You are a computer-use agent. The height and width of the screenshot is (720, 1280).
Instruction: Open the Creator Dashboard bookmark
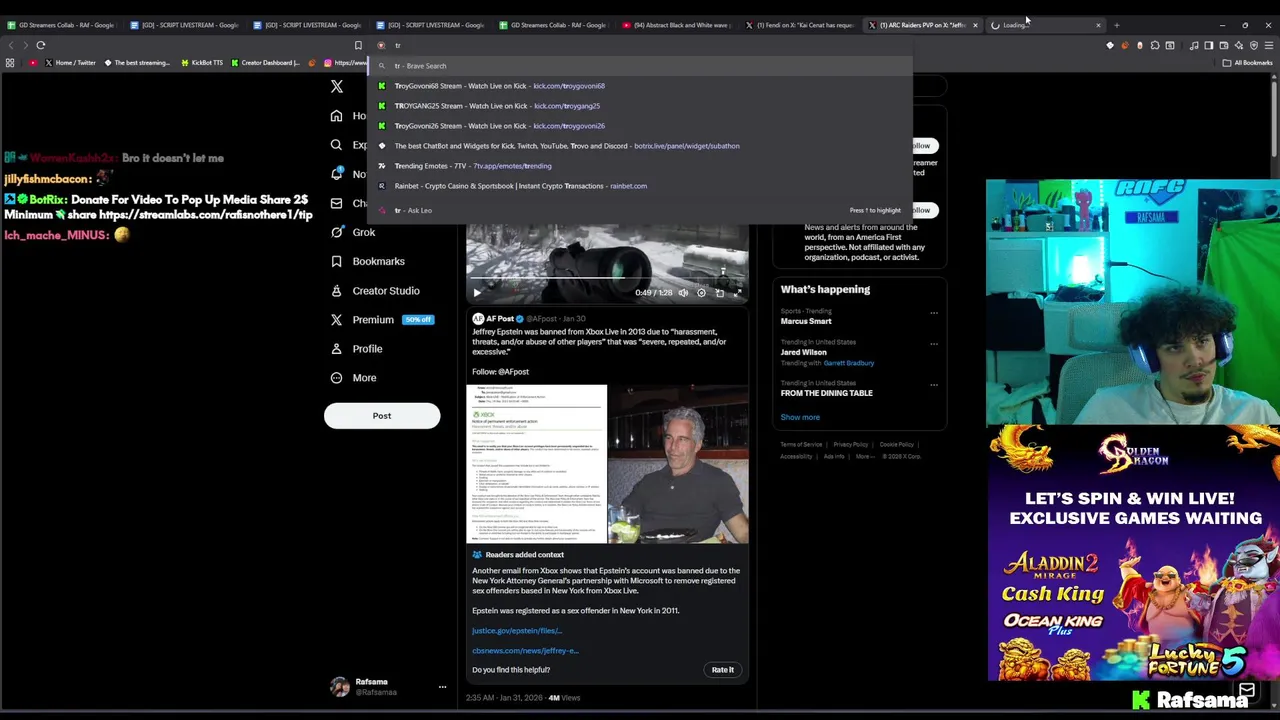point(265,63)
